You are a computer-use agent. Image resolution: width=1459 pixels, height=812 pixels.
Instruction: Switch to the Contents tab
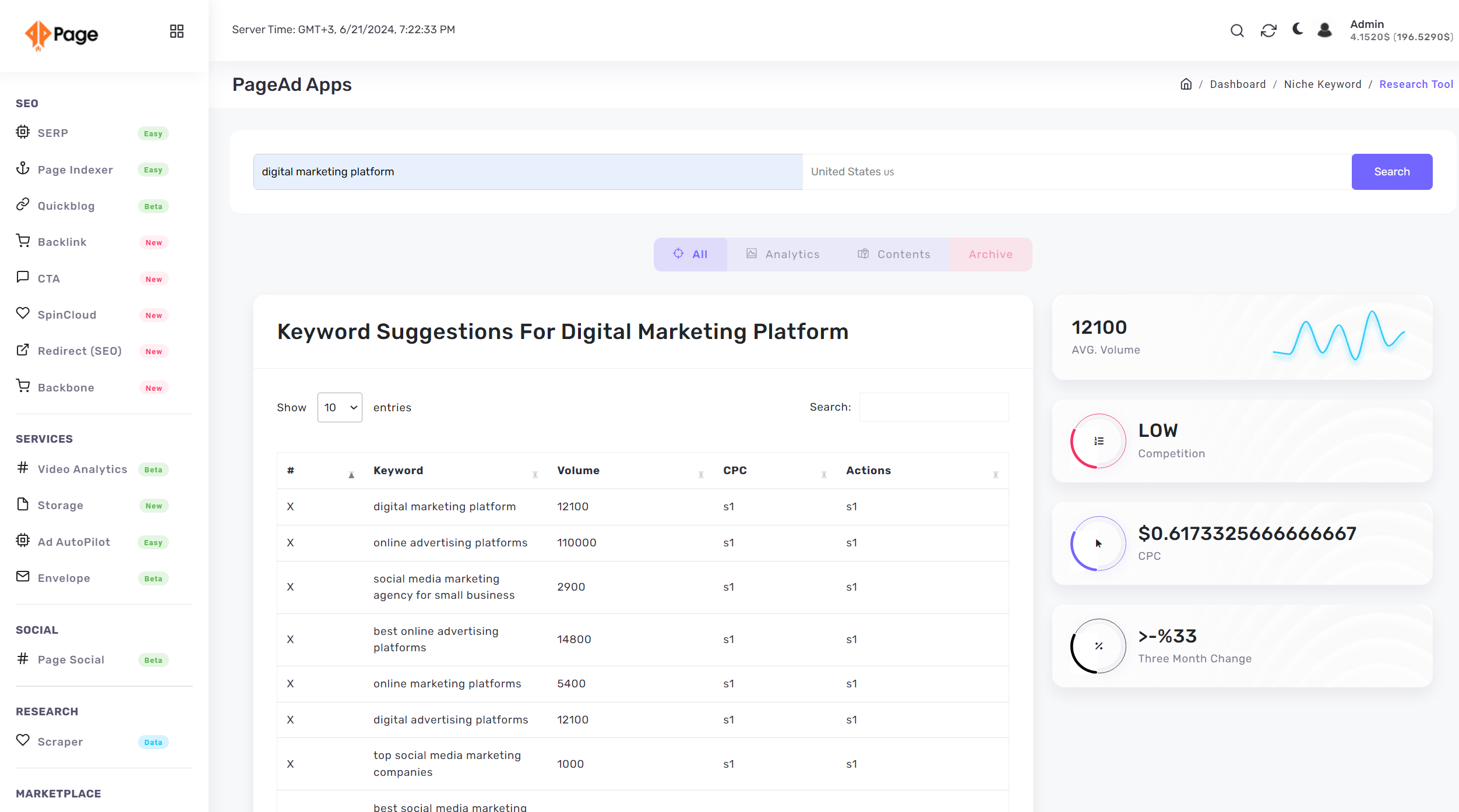point(894,255)
